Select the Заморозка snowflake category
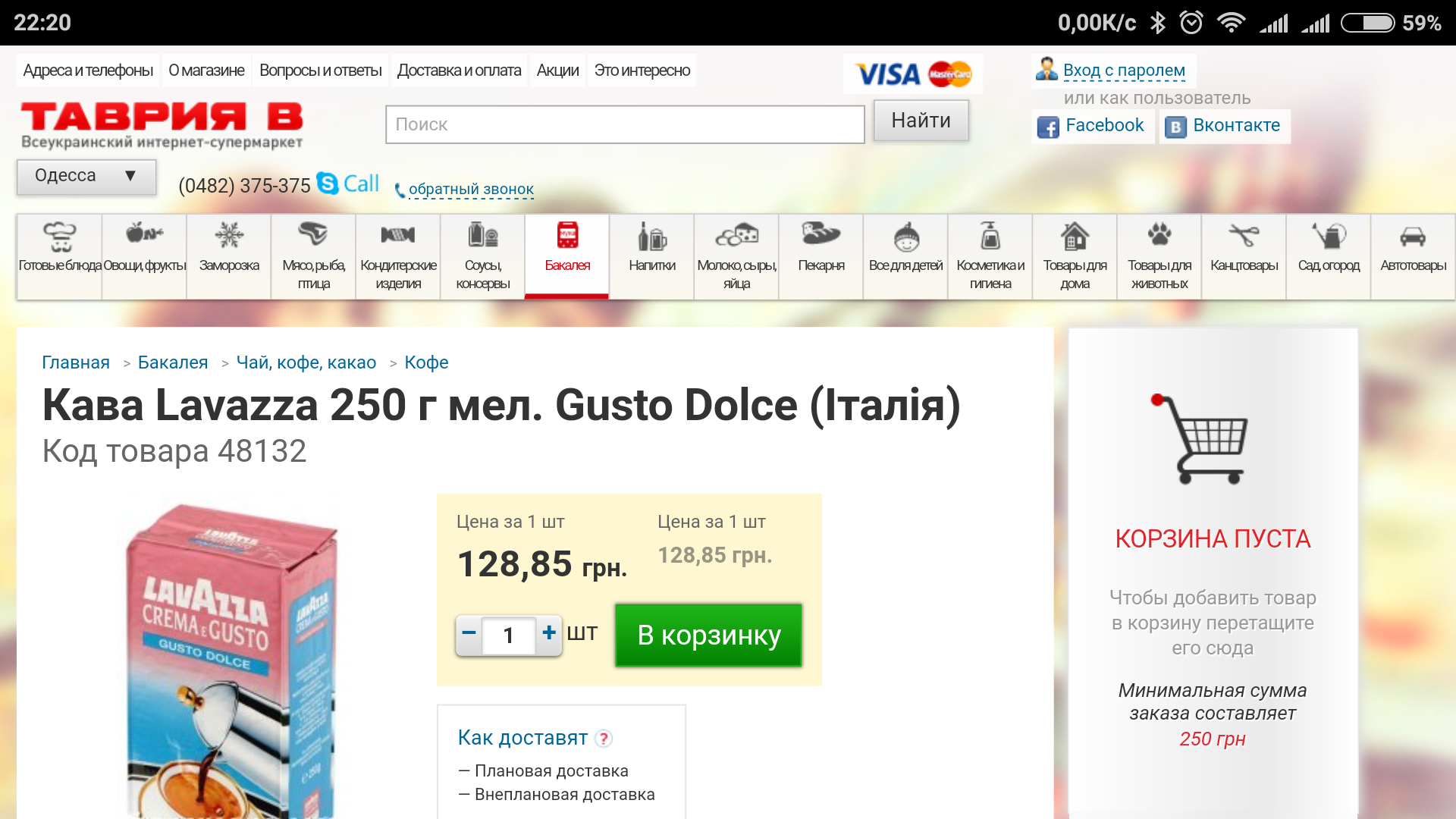The width and height of the screenshot is (1456, 819). (229, 256)
